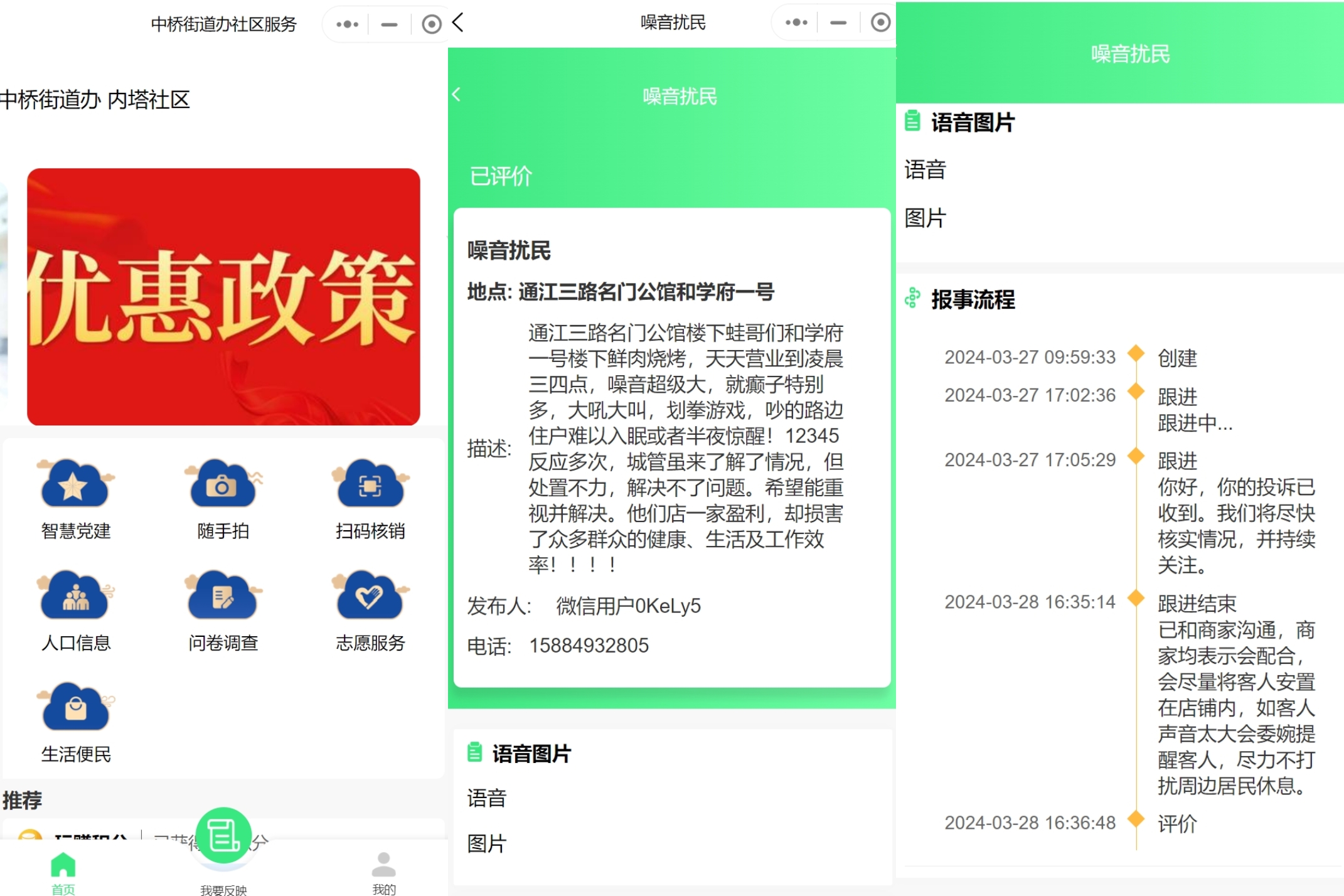Open the mini program options menu (•••)

coord(345,23)
